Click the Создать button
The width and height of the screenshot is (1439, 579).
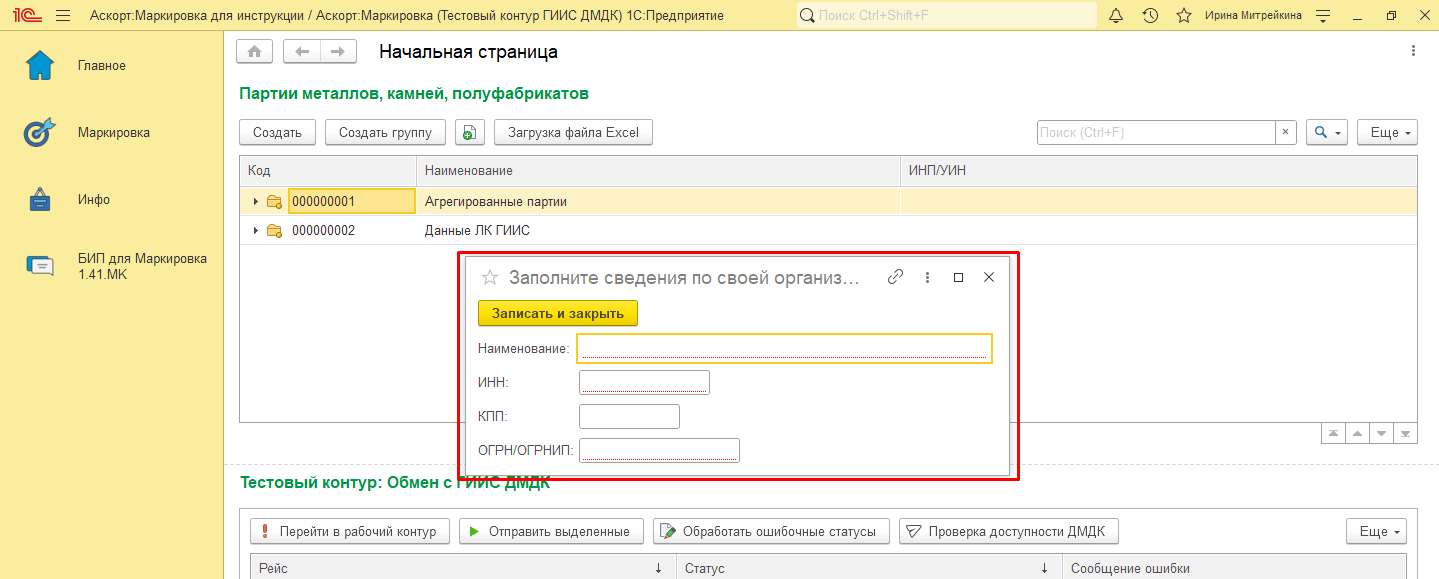(x=278, y=133)
